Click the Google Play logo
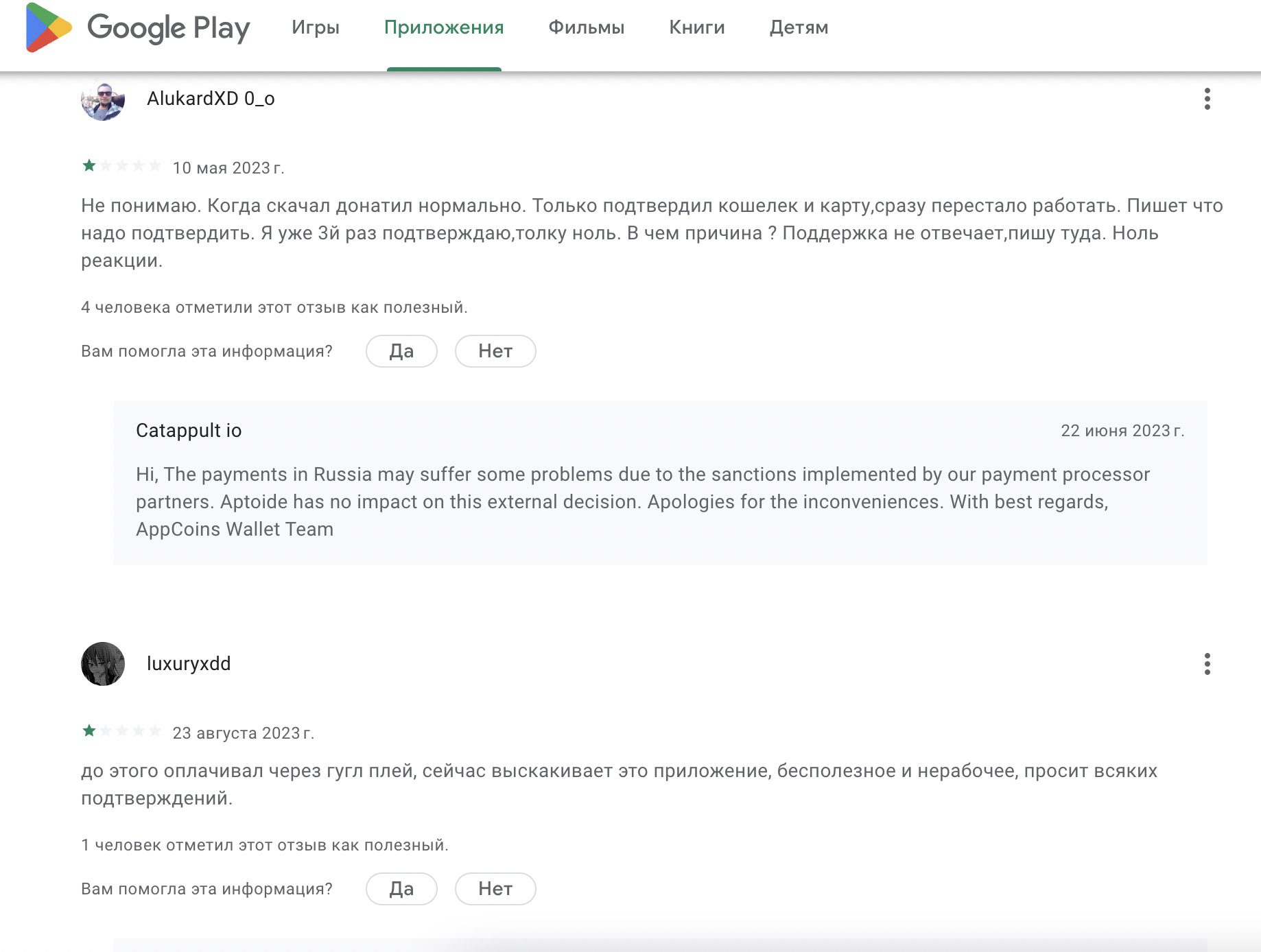Image resolution: width=1261 pixels, height=952 pixels. tap(137, 28)
